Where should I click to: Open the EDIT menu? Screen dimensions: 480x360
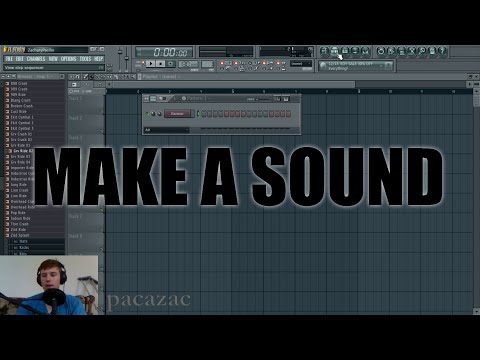tap(20, 59)
